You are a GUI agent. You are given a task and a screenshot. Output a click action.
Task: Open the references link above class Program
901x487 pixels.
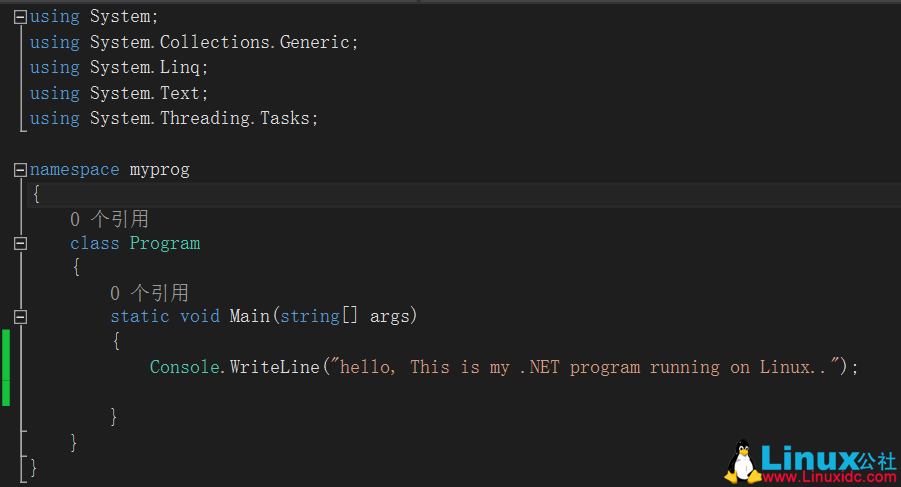pos(109,219)
